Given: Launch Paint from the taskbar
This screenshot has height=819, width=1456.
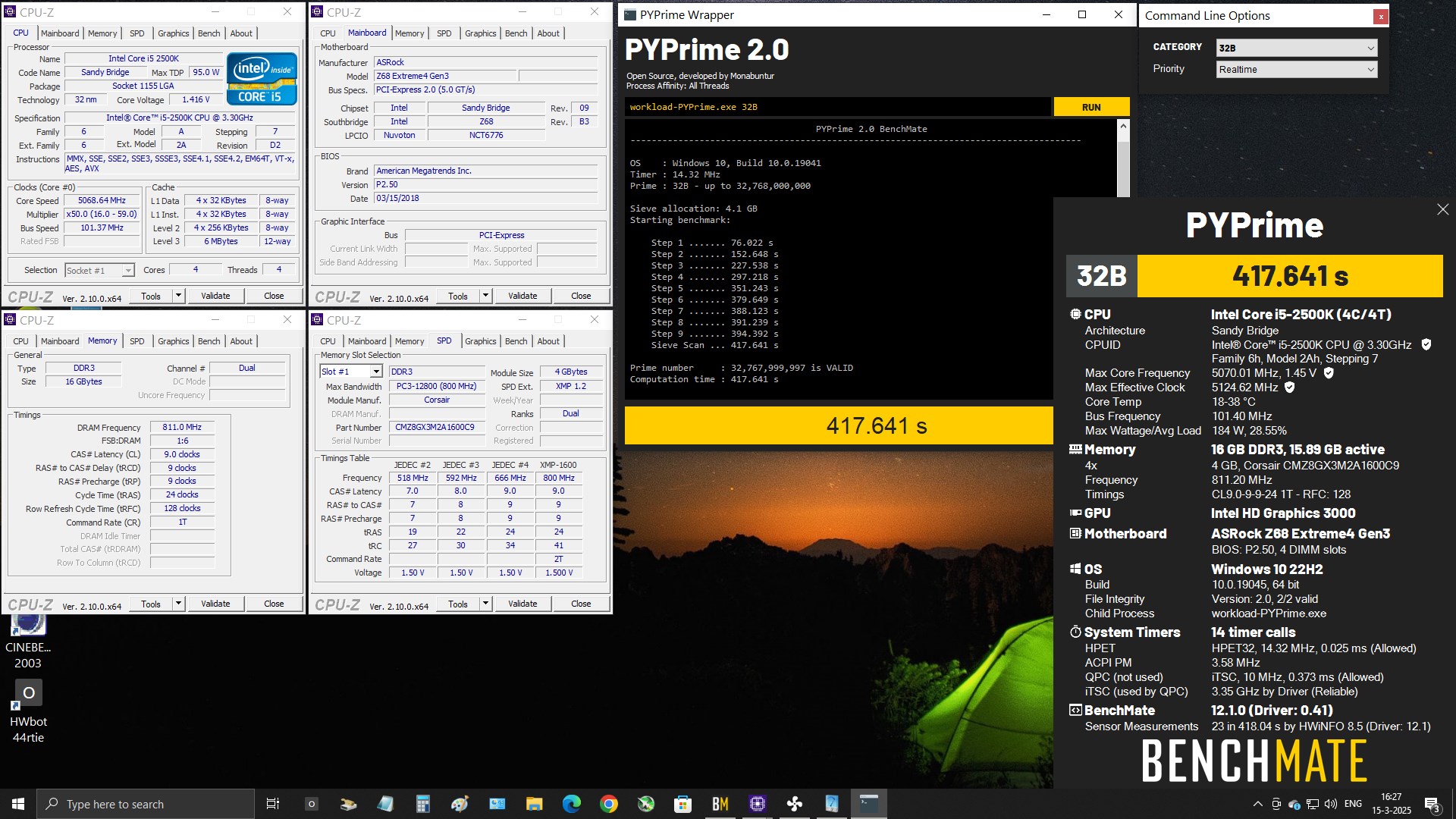Looking at the screenshot, I should 460,804.
